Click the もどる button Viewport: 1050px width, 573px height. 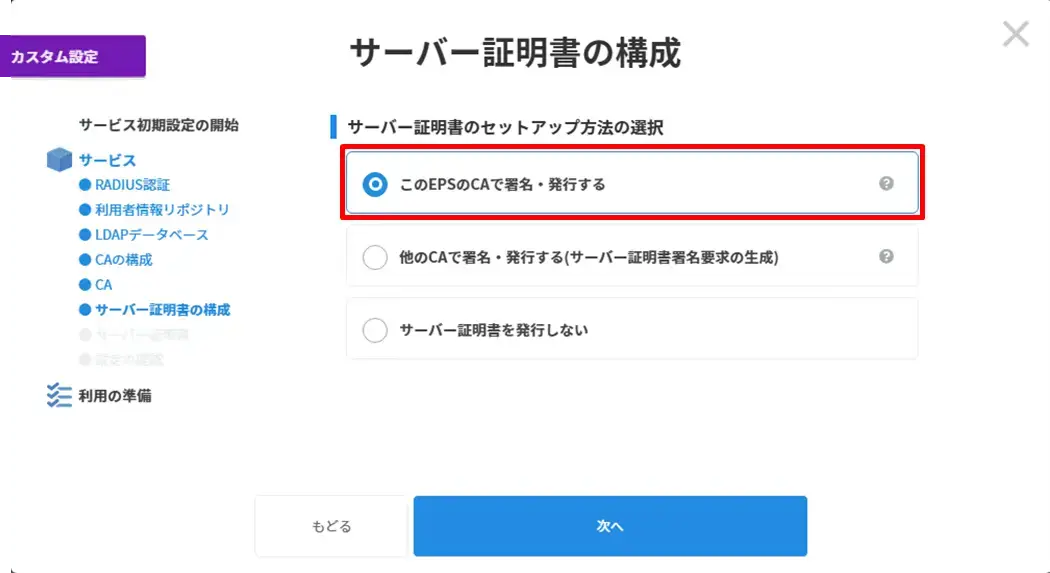(x=331, y=526)
